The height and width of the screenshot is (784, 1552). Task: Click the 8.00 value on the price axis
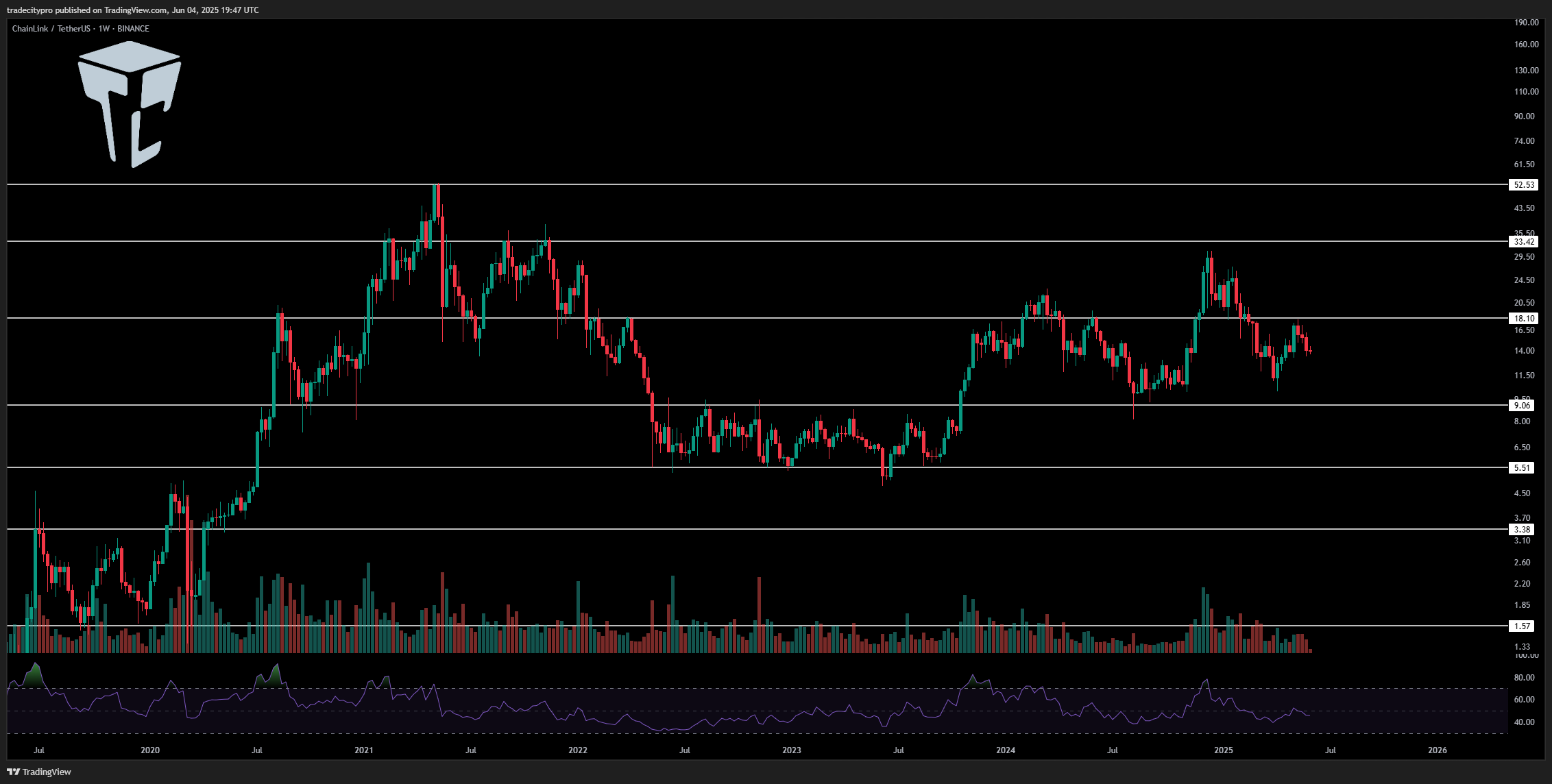pyautogui.click(x=1522, y=421)
